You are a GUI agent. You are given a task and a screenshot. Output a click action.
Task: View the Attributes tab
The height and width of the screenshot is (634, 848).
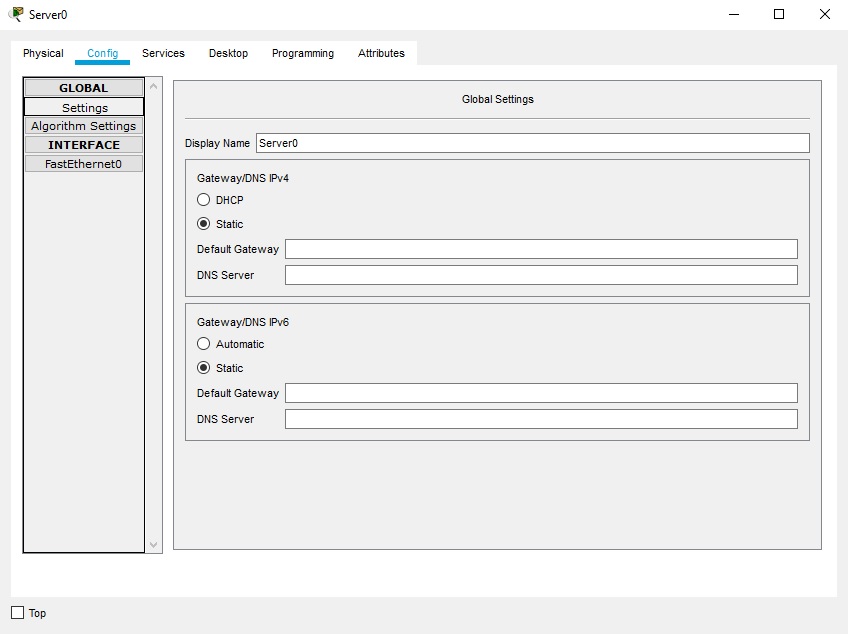click(381, 53)
